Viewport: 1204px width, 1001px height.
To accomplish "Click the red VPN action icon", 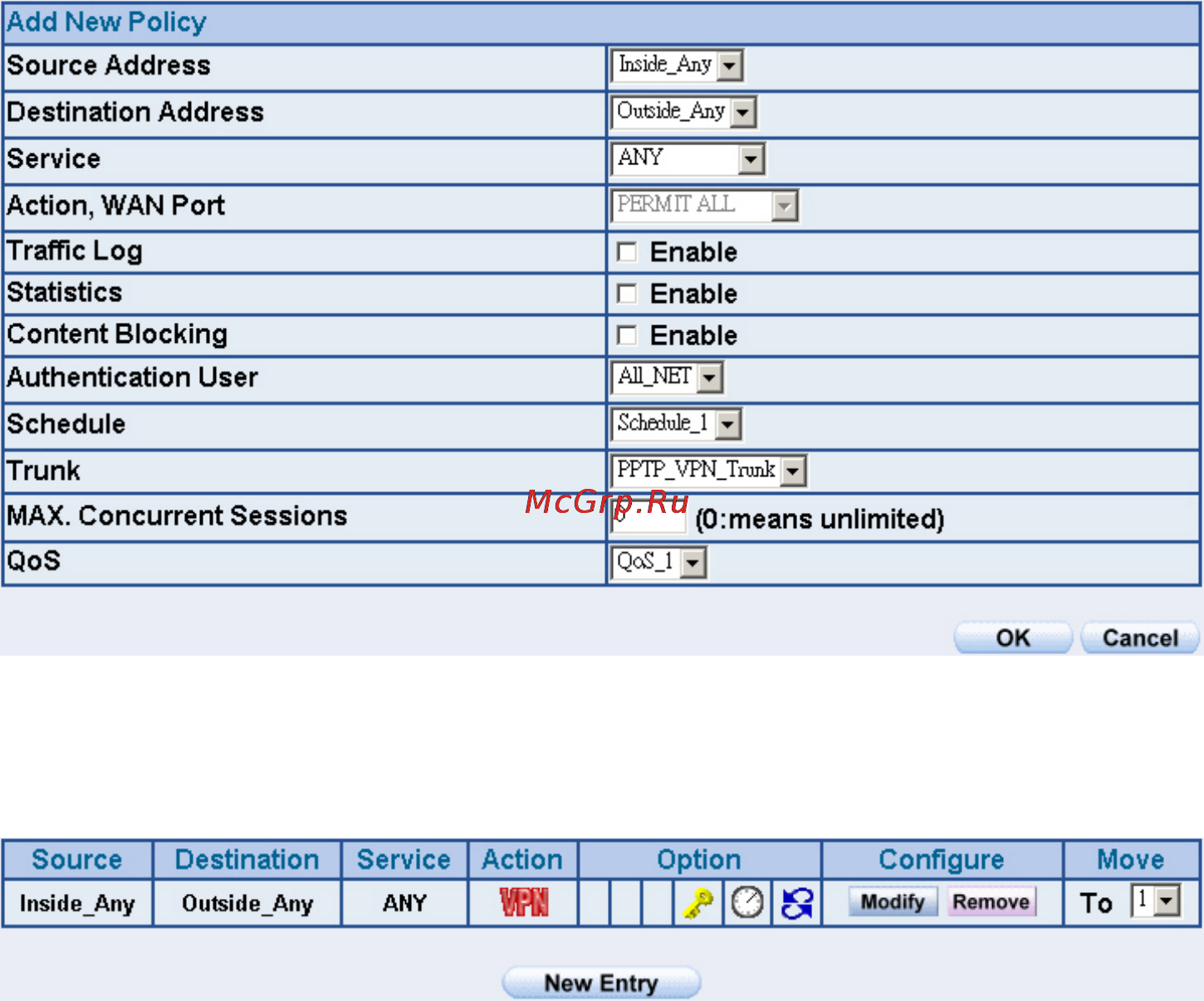I will pos(524,903).
